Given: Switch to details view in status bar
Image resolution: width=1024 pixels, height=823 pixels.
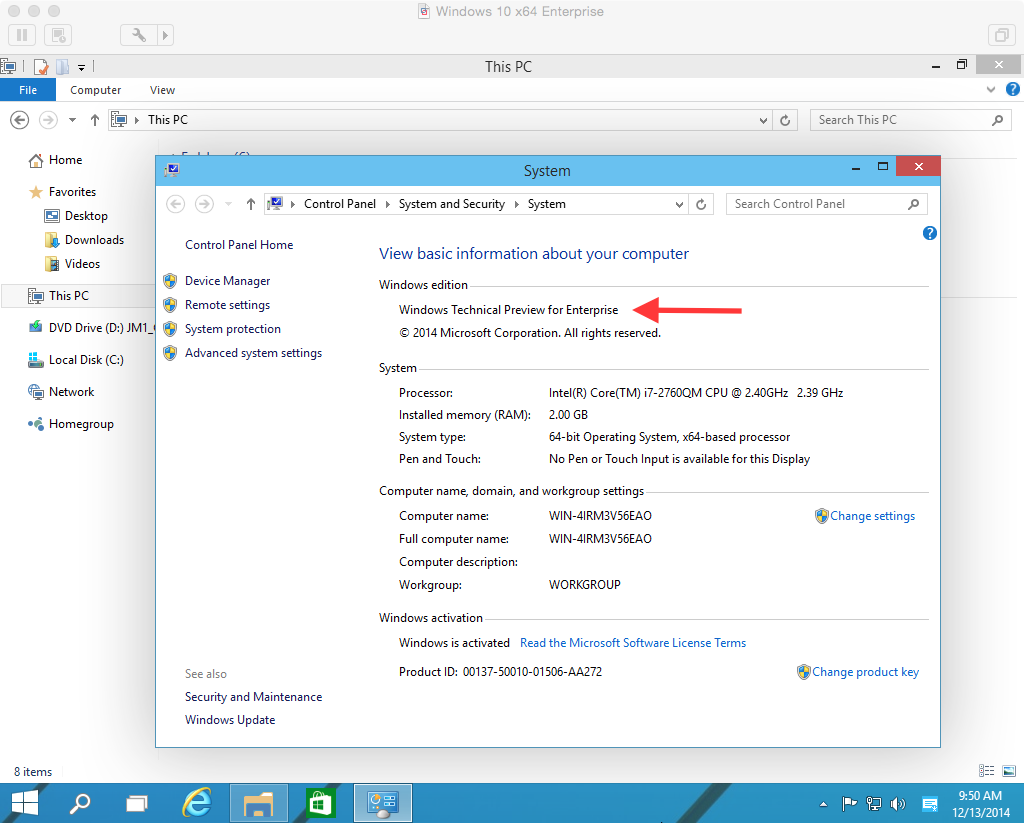Looking at the screenshot, I should 986,771.
